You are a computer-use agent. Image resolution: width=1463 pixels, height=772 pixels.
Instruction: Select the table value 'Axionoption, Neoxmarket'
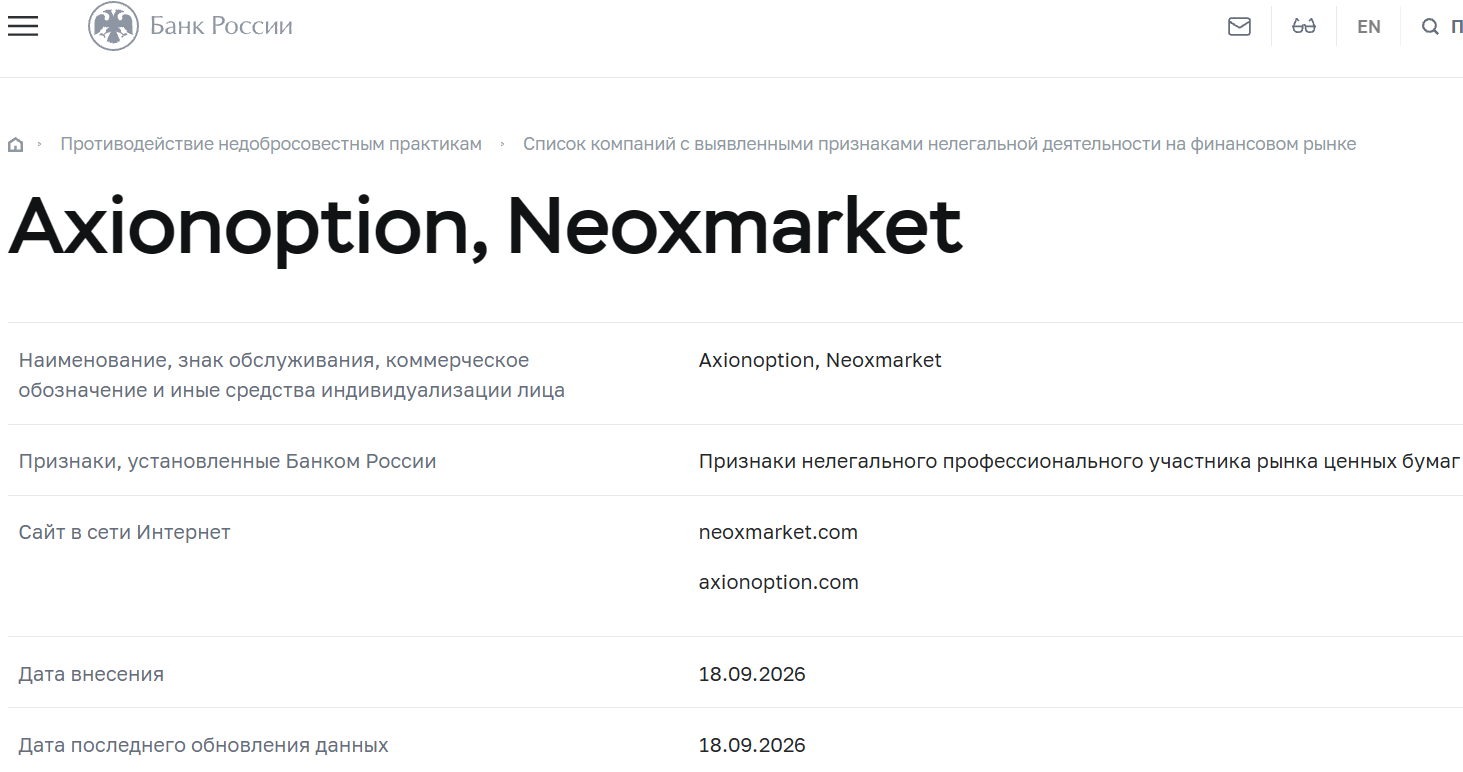pos(820,360)
